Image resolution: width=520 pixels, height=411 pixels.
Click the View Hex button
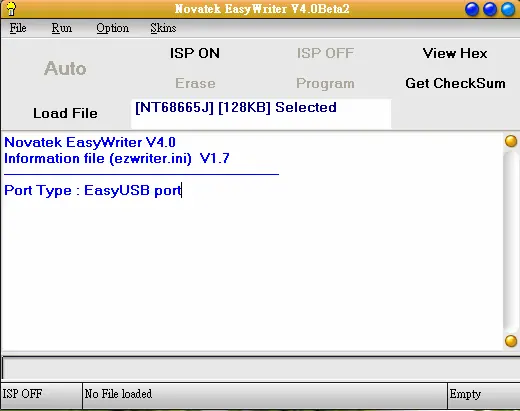[x=455, y=53]
